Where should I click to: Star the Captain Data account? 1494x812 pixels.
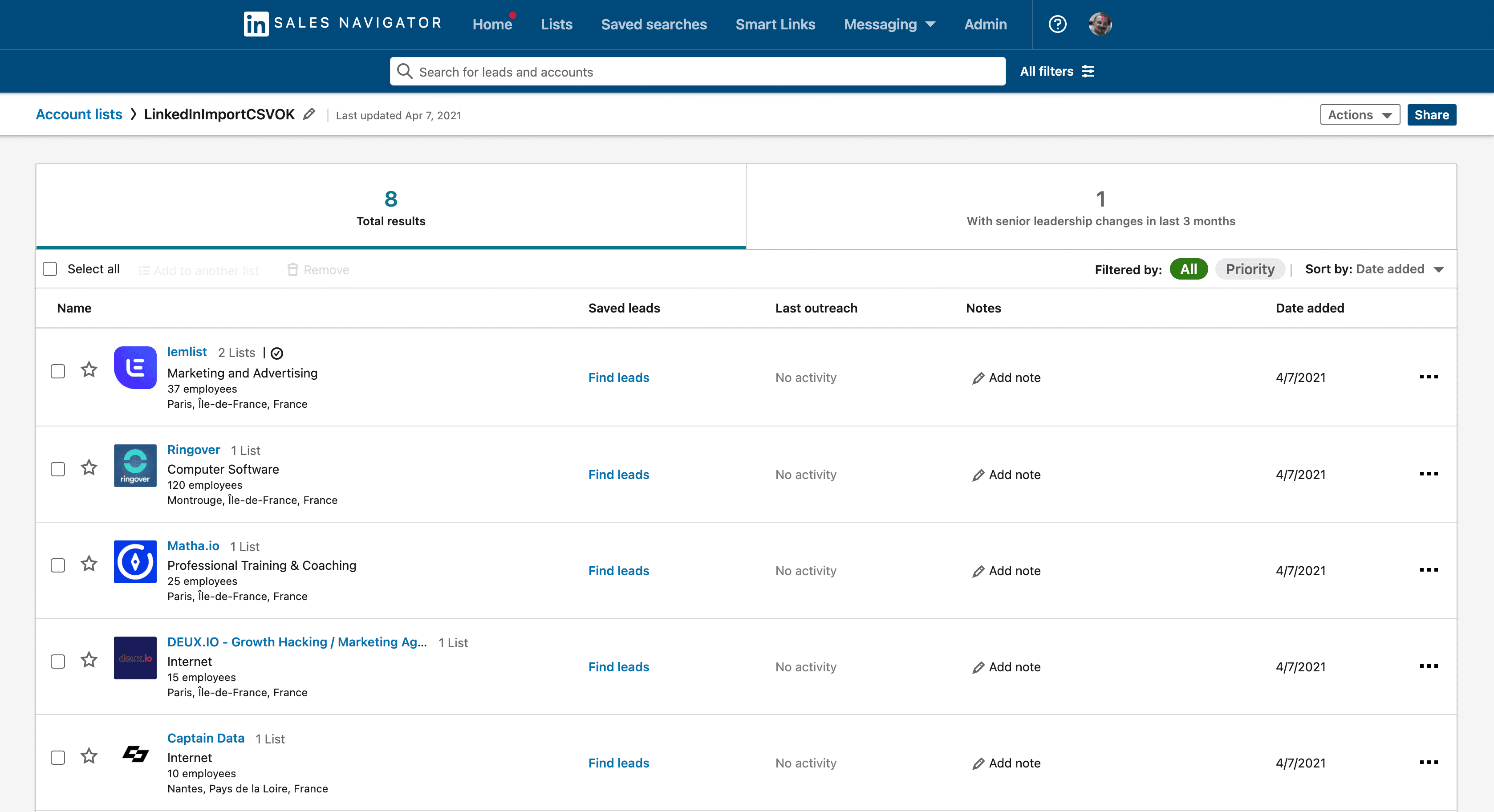(x=89, y=756)
